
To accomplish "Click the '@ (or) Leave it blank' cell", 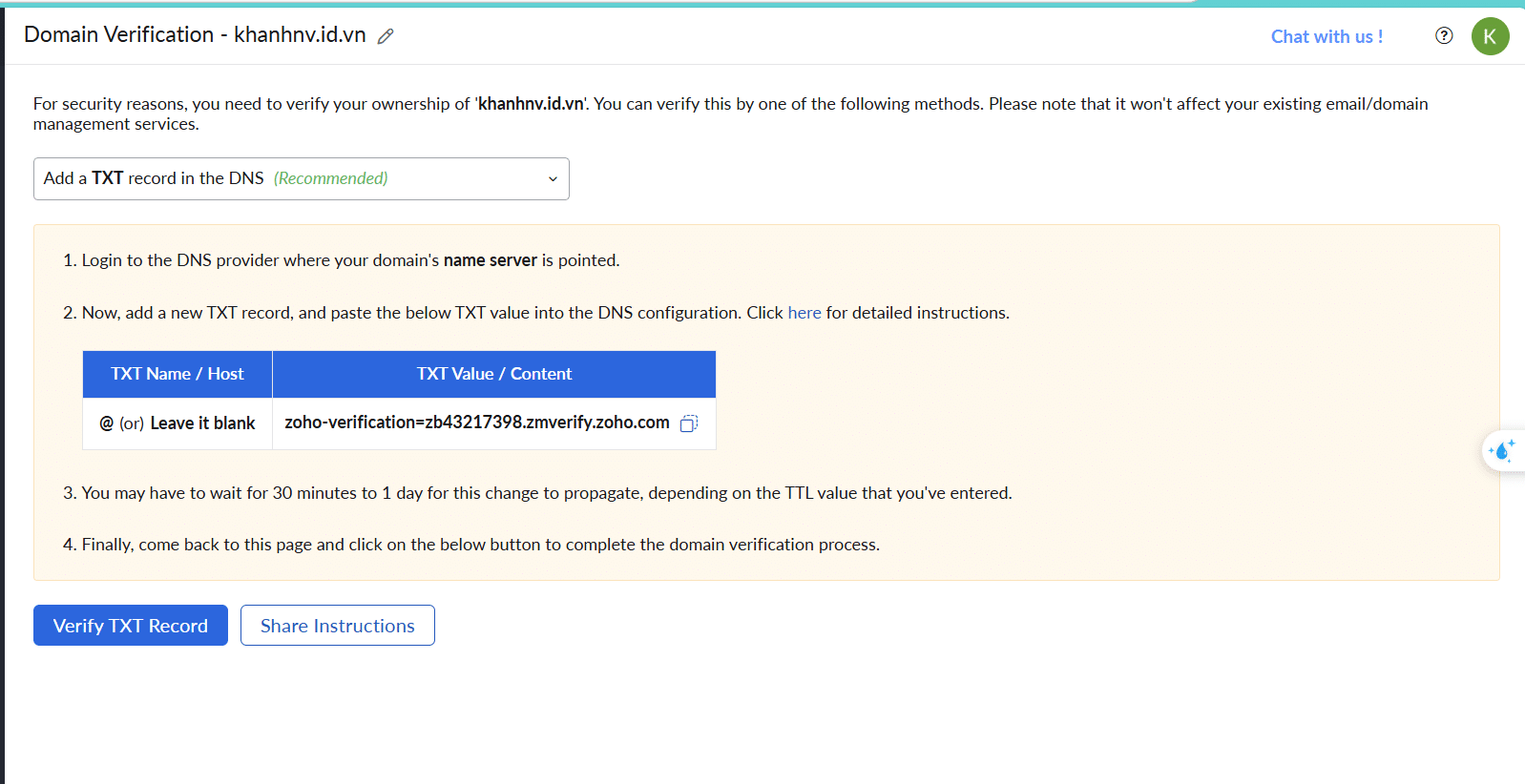I will [x=178, y=423].
